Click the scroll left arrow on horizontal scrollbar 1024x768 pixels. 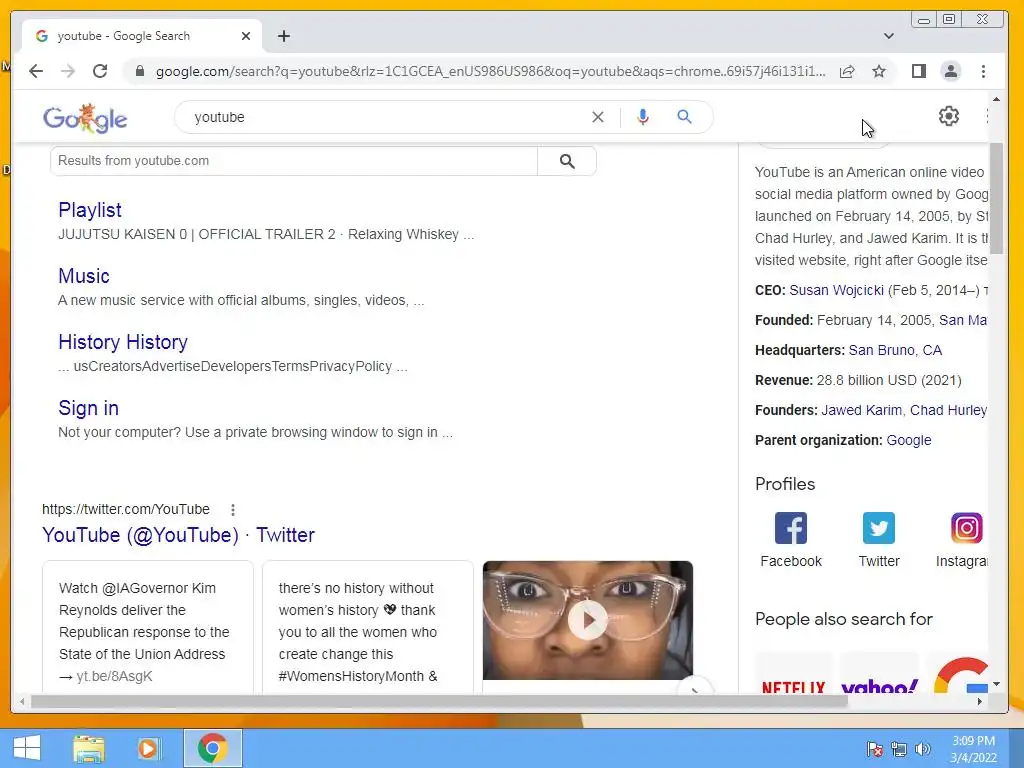(22, 701)
